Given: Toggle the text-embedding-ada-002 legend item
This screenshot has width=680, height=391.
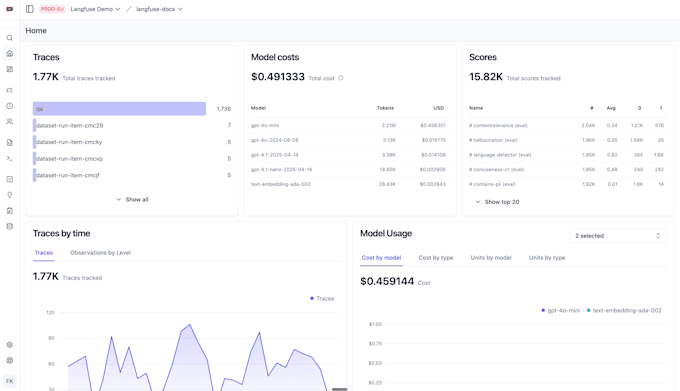Looking at the screenshot, I should click(624, 310).
